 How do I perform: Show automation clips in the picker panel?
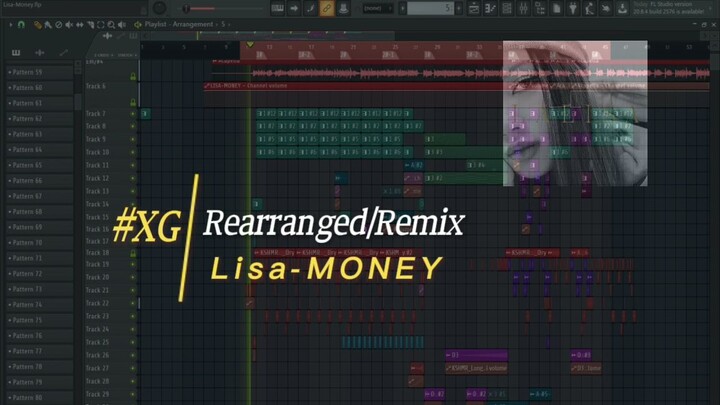[x=63, y=53]
